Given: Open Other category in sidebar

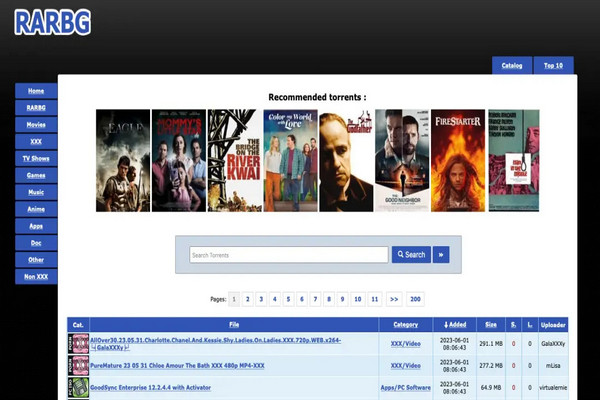Looking at the screenshot, I should [36, 260].
